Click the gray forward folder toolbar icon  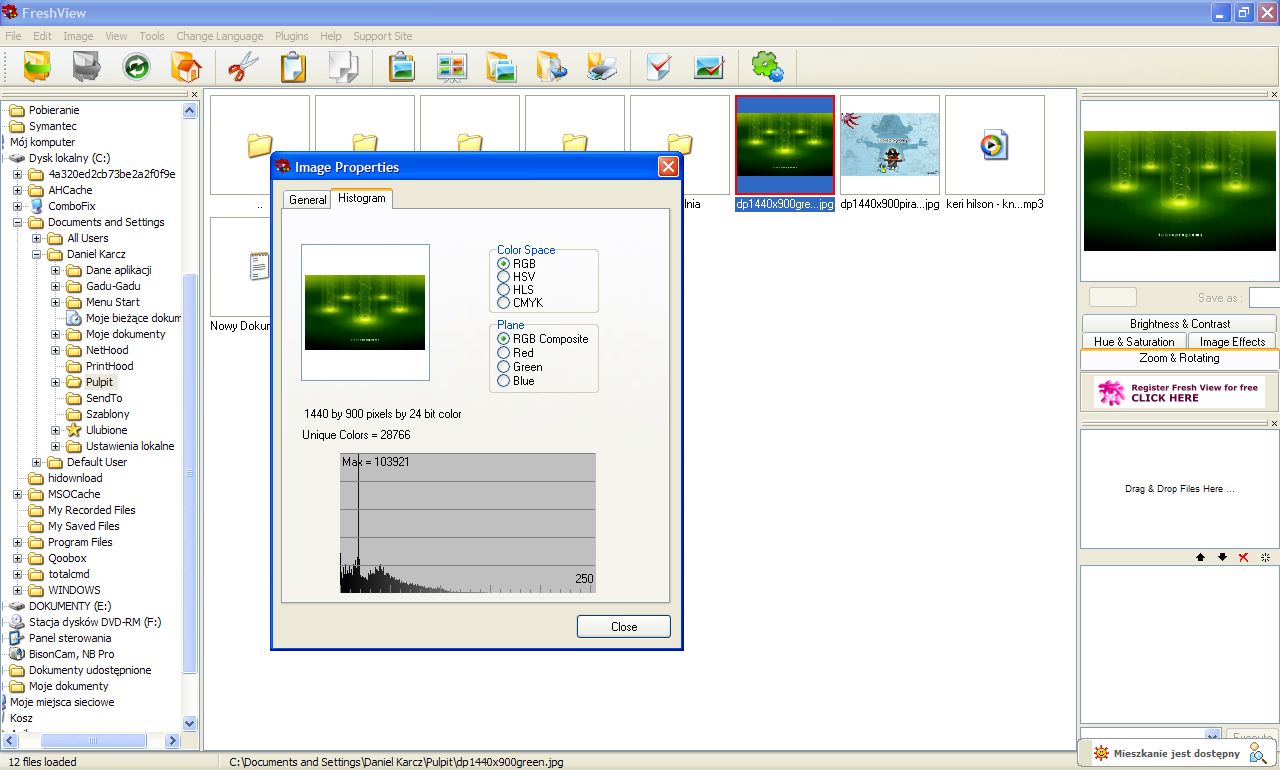pyautogui.click(x=87, y=67)
